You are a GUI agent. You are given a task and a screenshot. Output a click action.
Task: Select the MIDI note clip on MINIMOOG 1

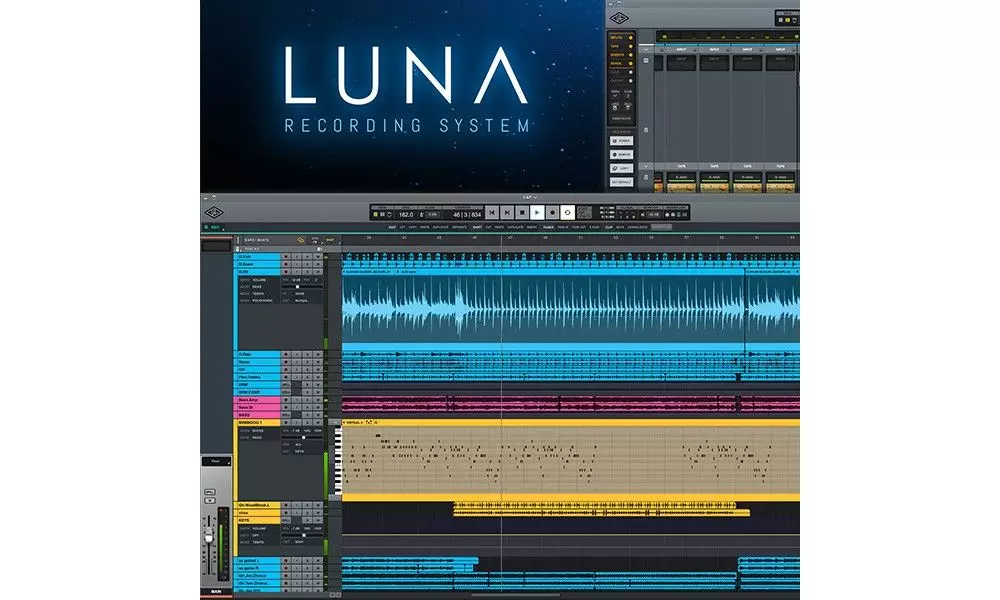[x=571, y=461]
